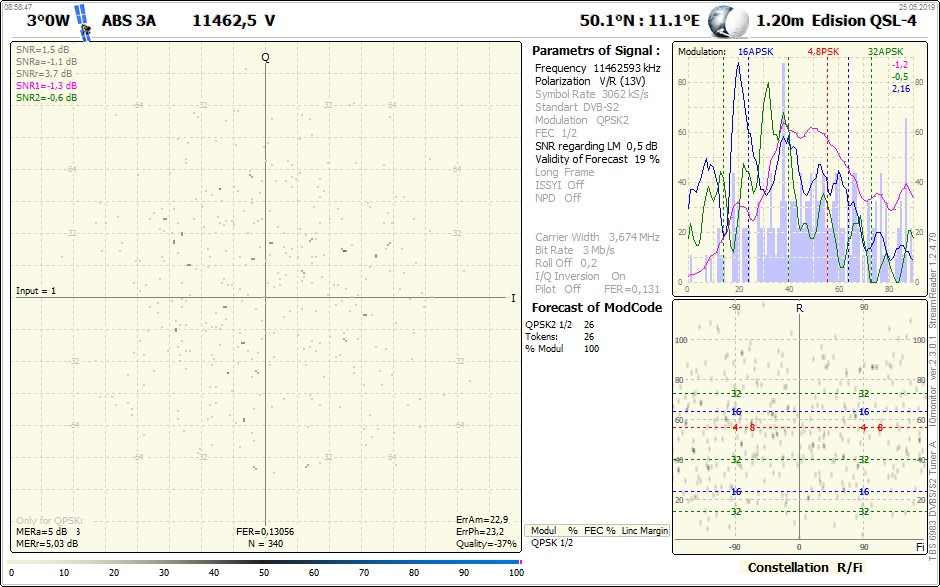Image resolution: width=940 pixels, height=587 pixels.
Task: Click the 50.1°N : 11.1°E coordinates
Action: 640,21
